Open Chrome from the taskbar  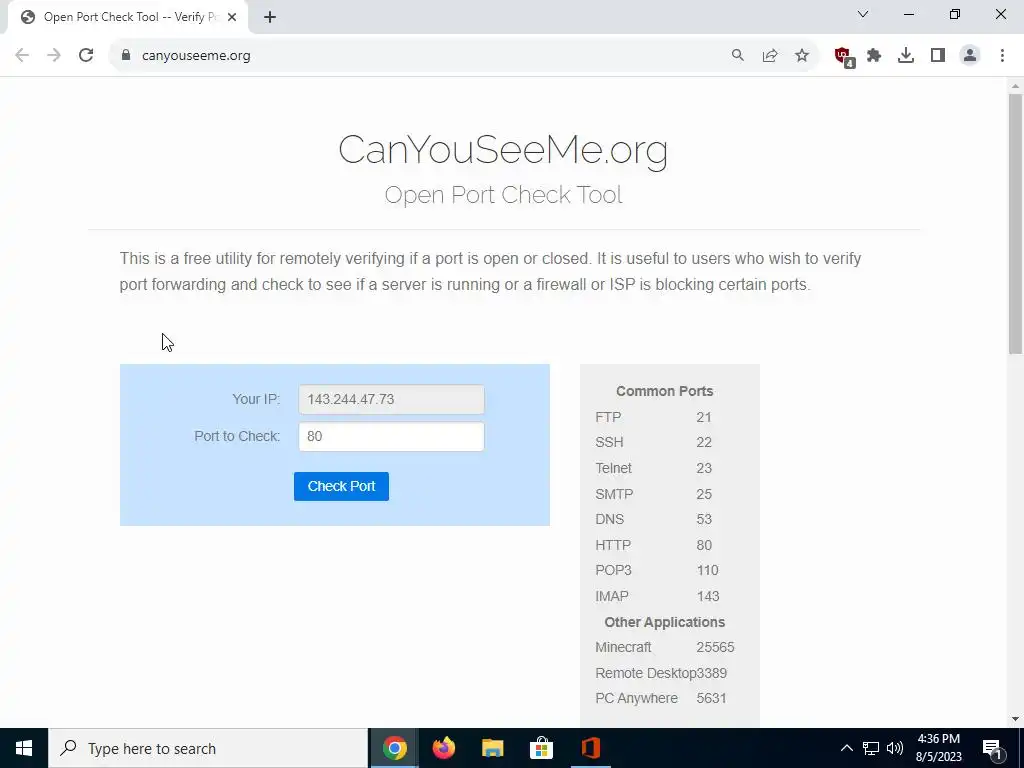pos(394,748)
